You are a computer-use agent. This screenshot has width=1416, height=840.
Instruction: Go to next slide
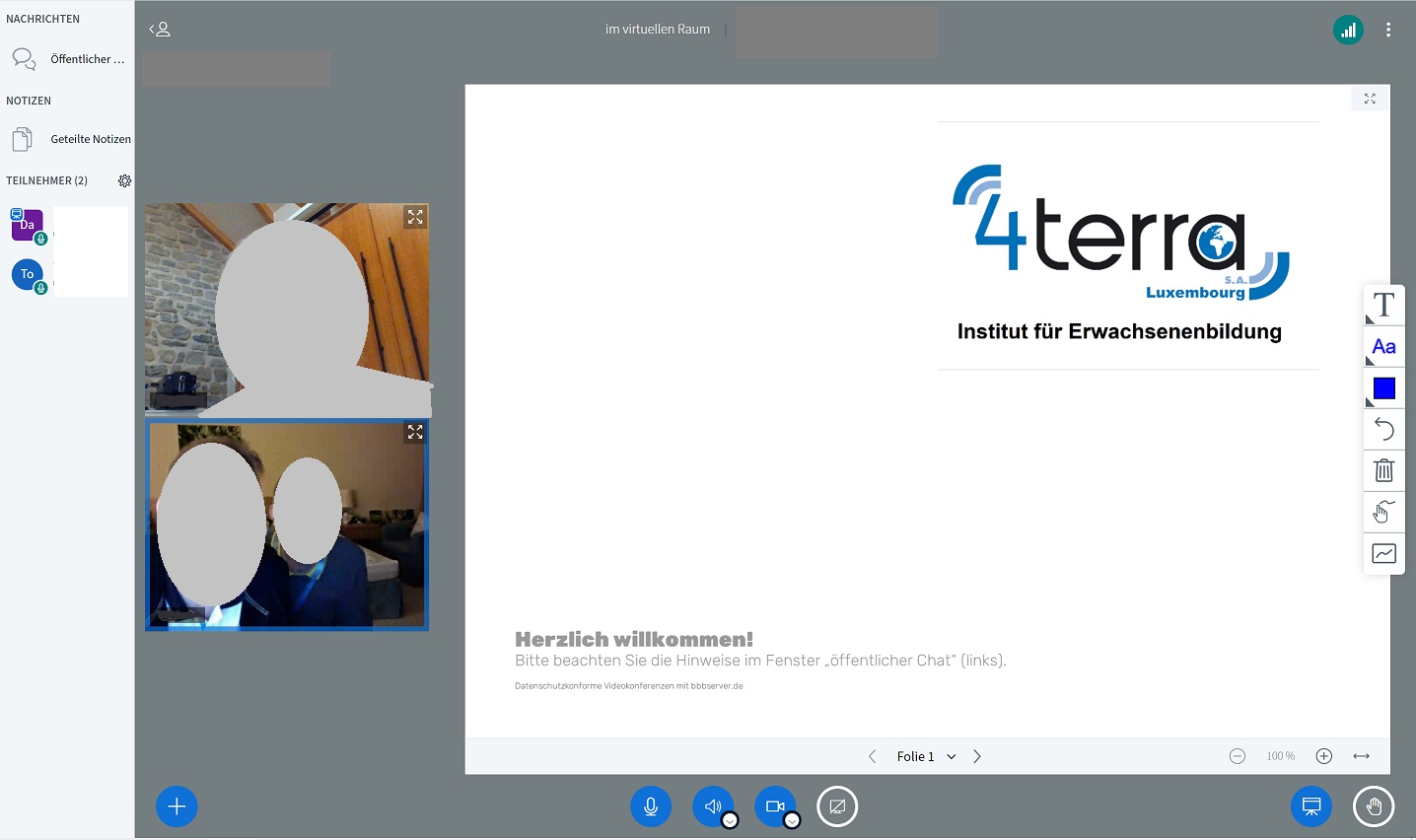point(977,757)
